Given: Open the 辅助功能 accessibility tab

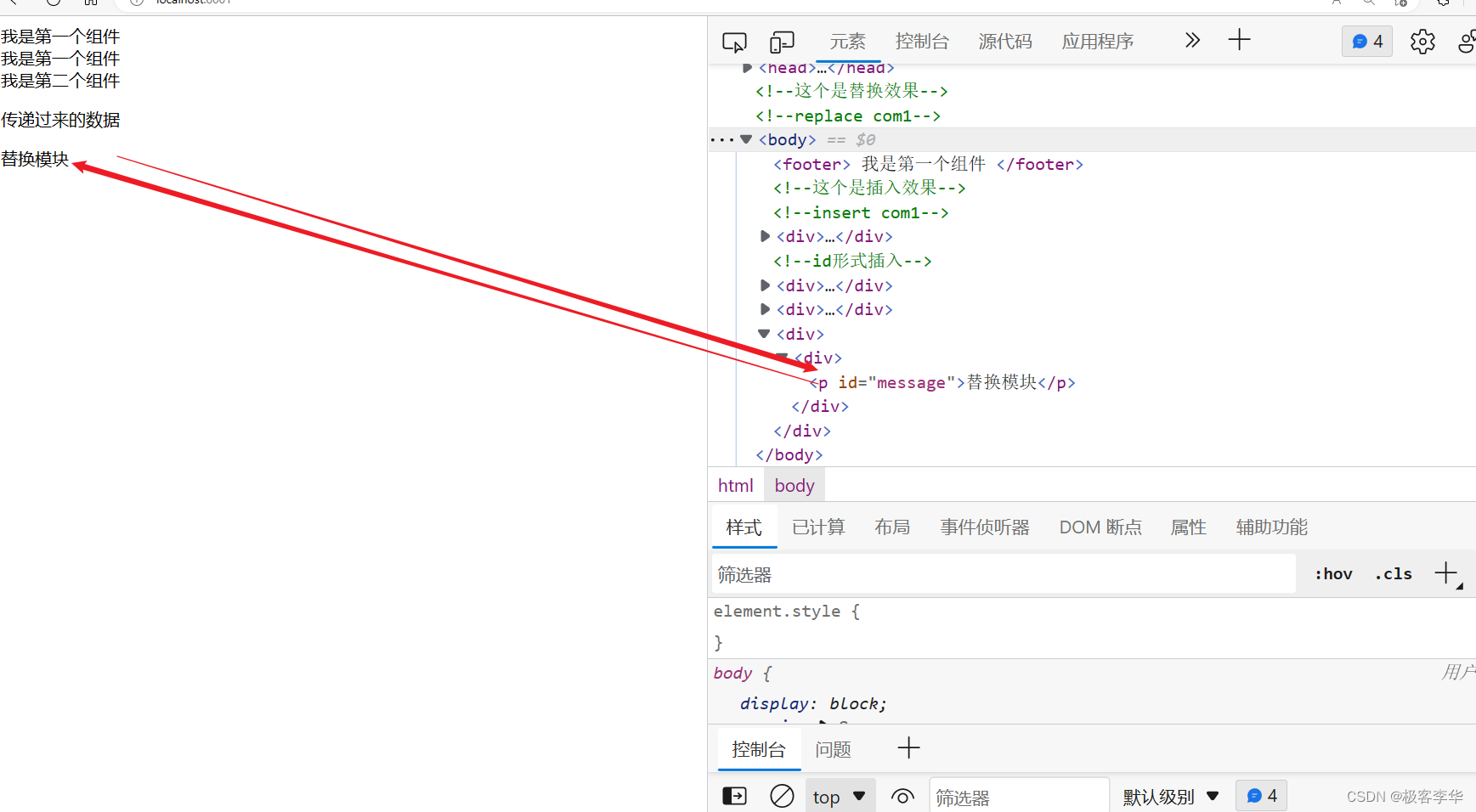Looking at the screenshot, I should pyautogui.click(x=1271, y=527).
